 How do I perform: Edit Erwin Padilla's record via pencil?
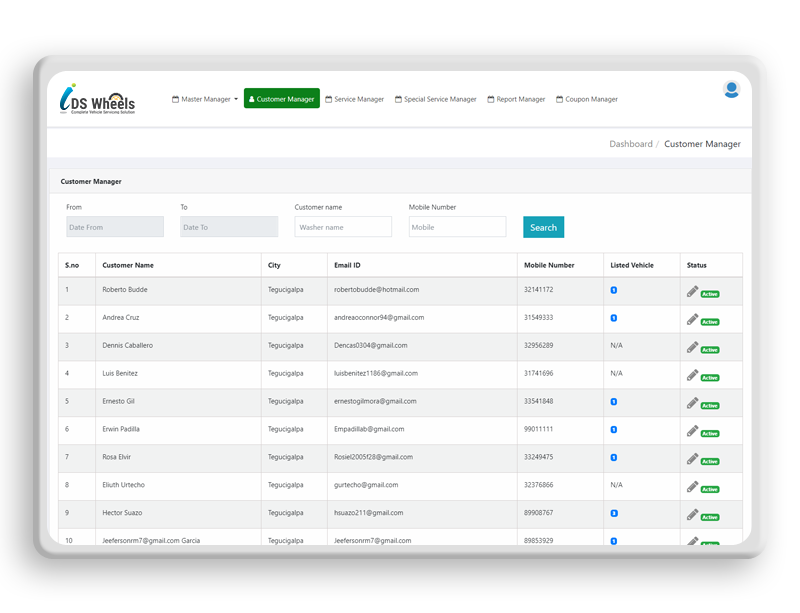click(692, 431)
